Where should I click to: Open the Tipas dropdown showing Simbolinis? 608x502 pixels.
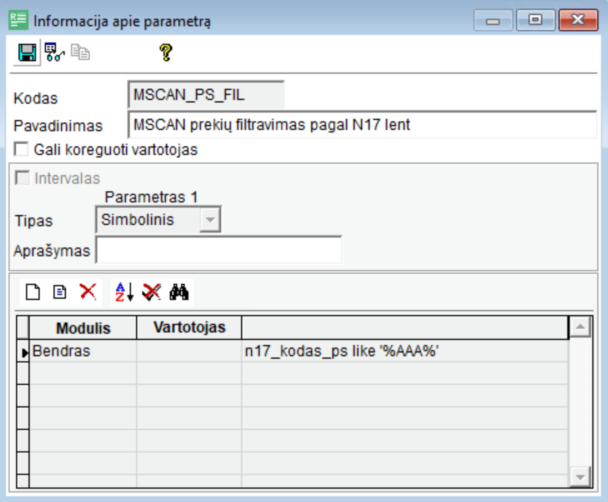coord(209,220)
